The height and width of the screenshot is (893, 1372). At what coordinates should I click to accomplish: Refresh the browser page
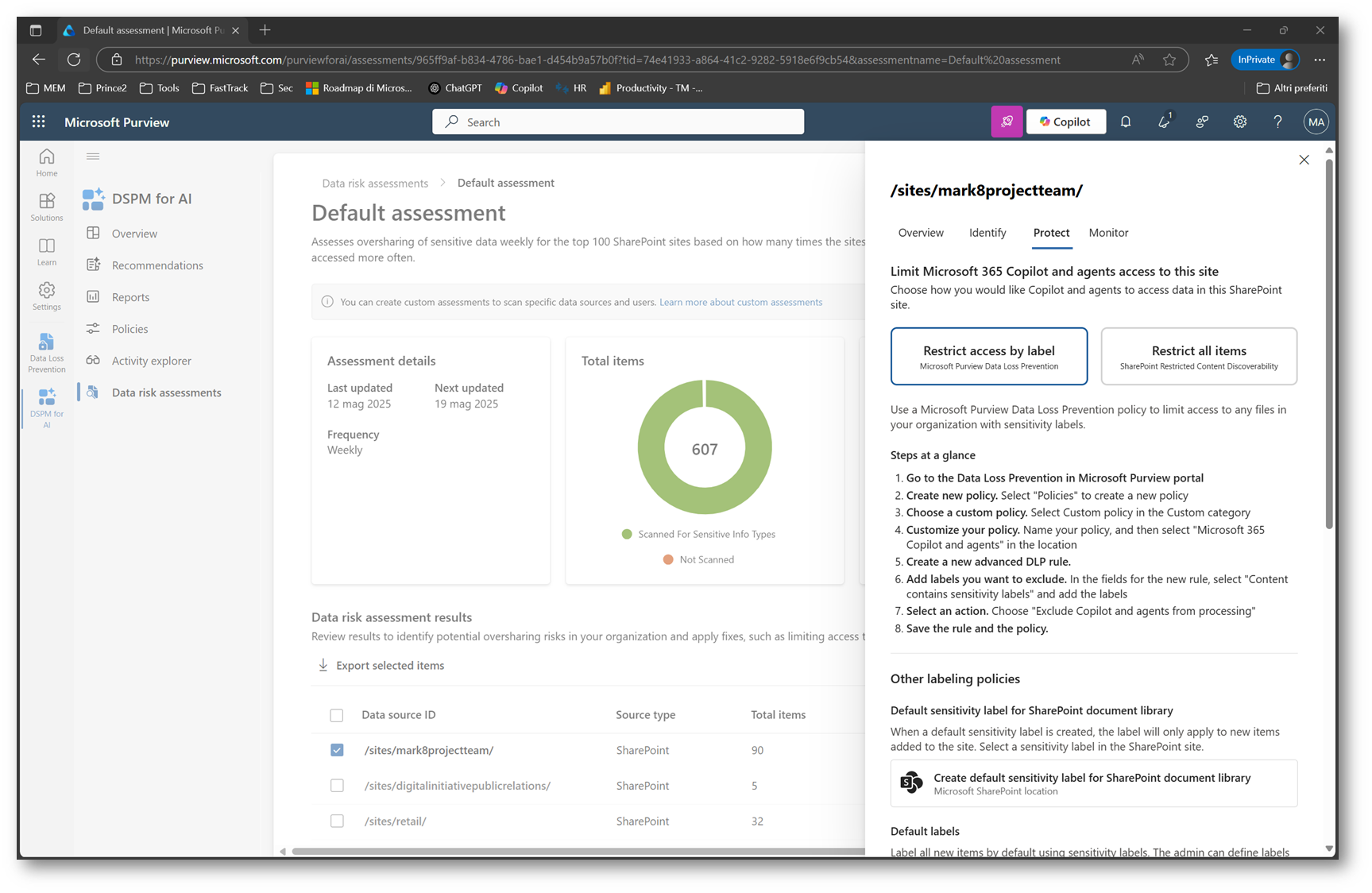click(74, 60)
